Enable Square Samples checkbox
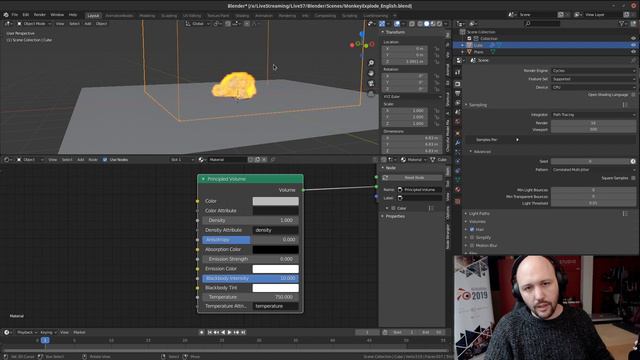The height and width of the screenshot is (360, 640). tap(633, 178)
